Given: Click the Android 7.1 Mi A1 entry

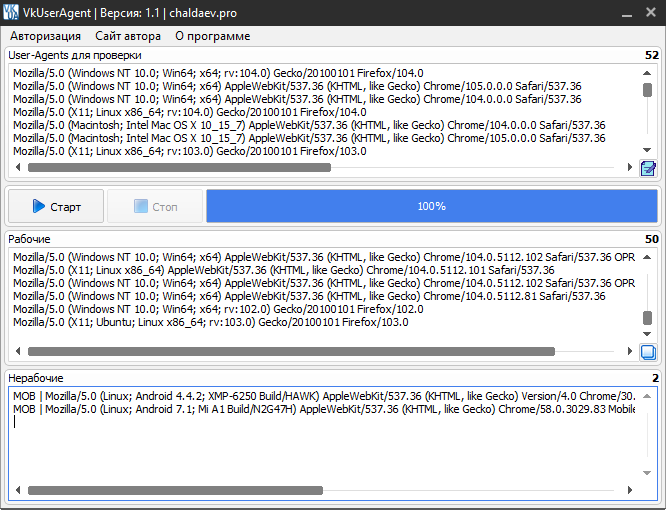Looking at the screenshot, I should (x=320, y=409).
